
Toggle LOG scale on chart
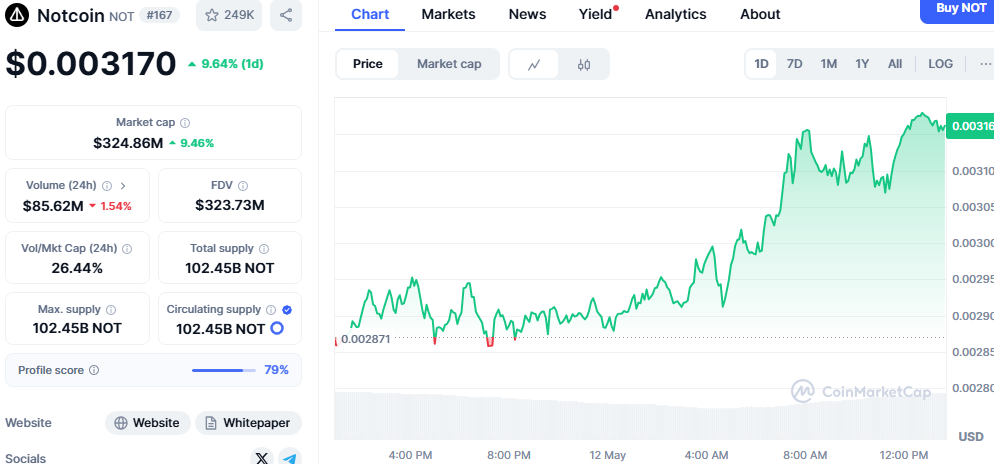pos(940,64)
